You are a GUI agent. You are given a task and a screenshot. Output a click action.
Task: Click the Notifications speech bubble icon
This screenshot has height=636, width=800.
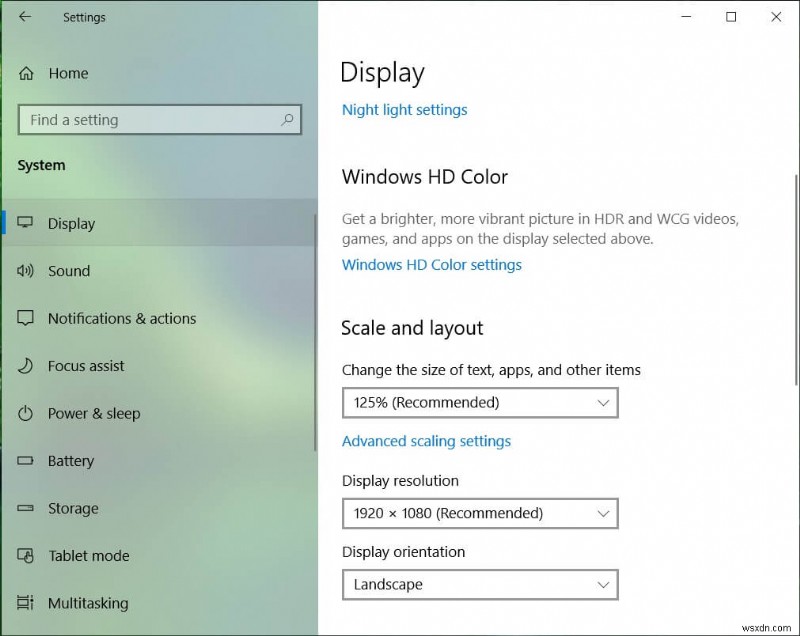tap(25, 318)
